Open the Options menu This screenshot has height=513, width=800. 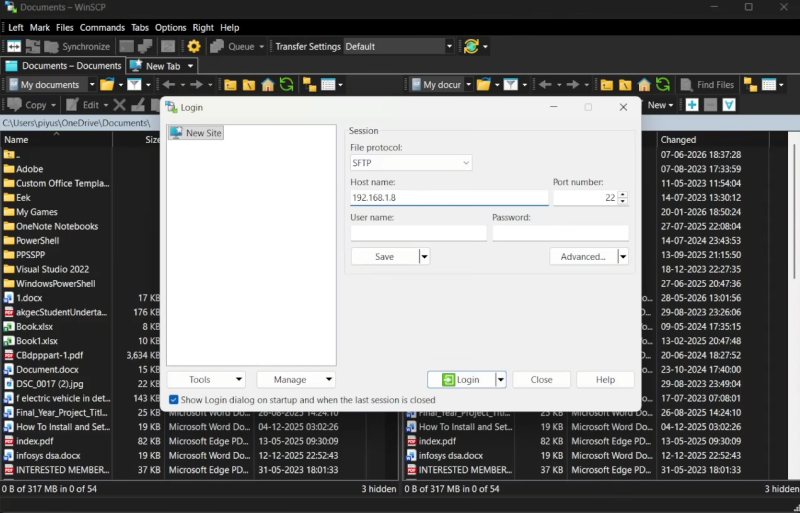pos(170,28)
